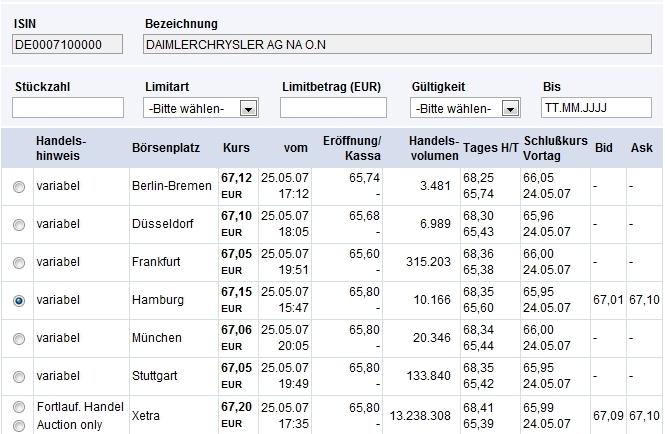
Task: Select the Stuttgart radio button
Action: tap(19, 377)
